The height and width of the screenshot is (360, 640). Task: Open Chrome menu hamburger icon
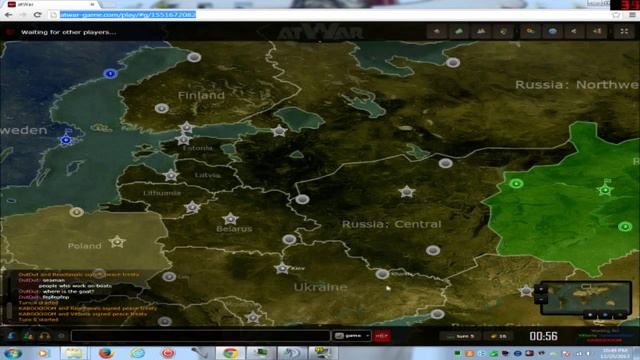point(632,15)
